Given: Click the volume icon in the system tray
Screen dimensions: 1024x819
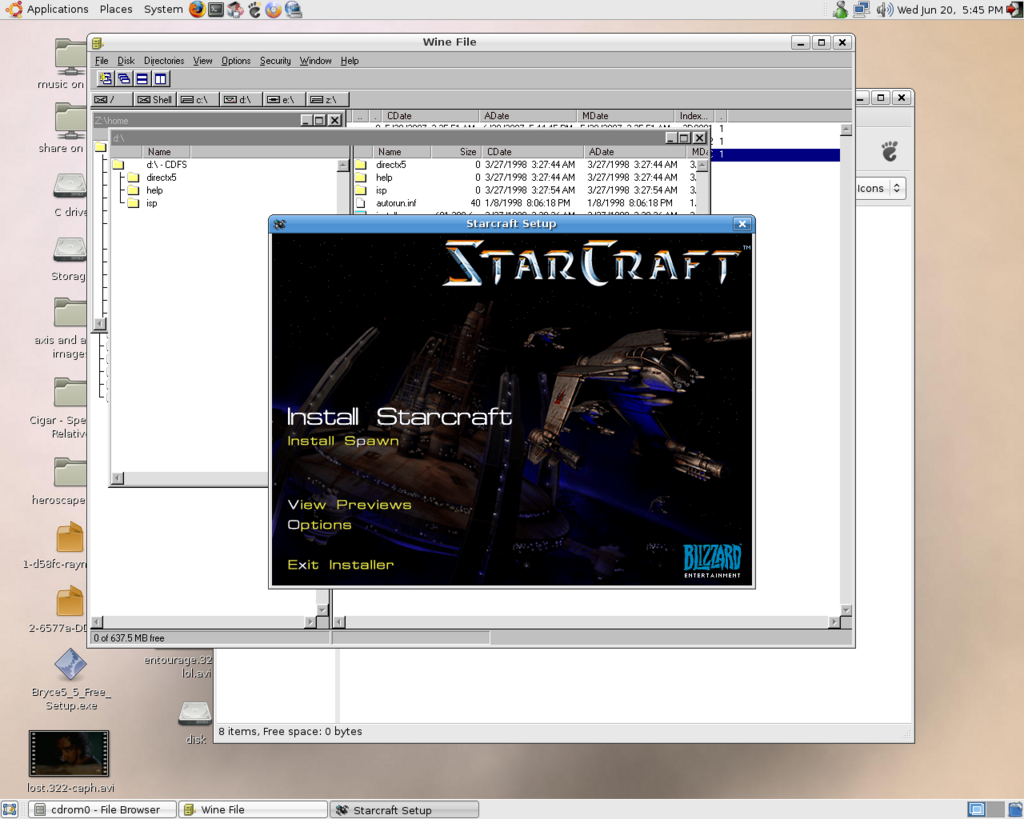Looking at the screenshot, I should tap(885, 9).
